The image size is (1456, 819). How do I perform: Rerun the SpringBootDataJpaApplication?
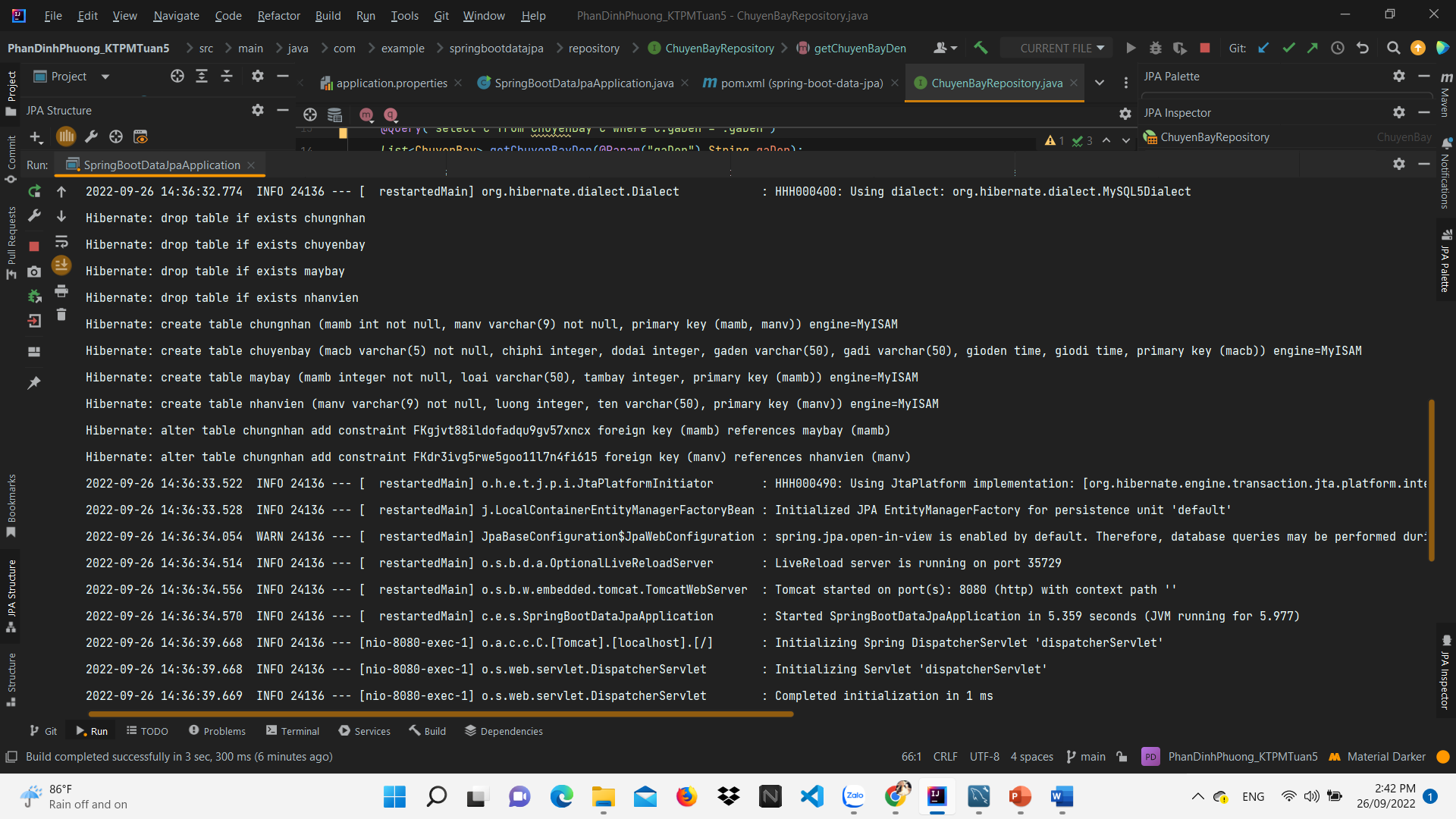(x=33, y=192)
